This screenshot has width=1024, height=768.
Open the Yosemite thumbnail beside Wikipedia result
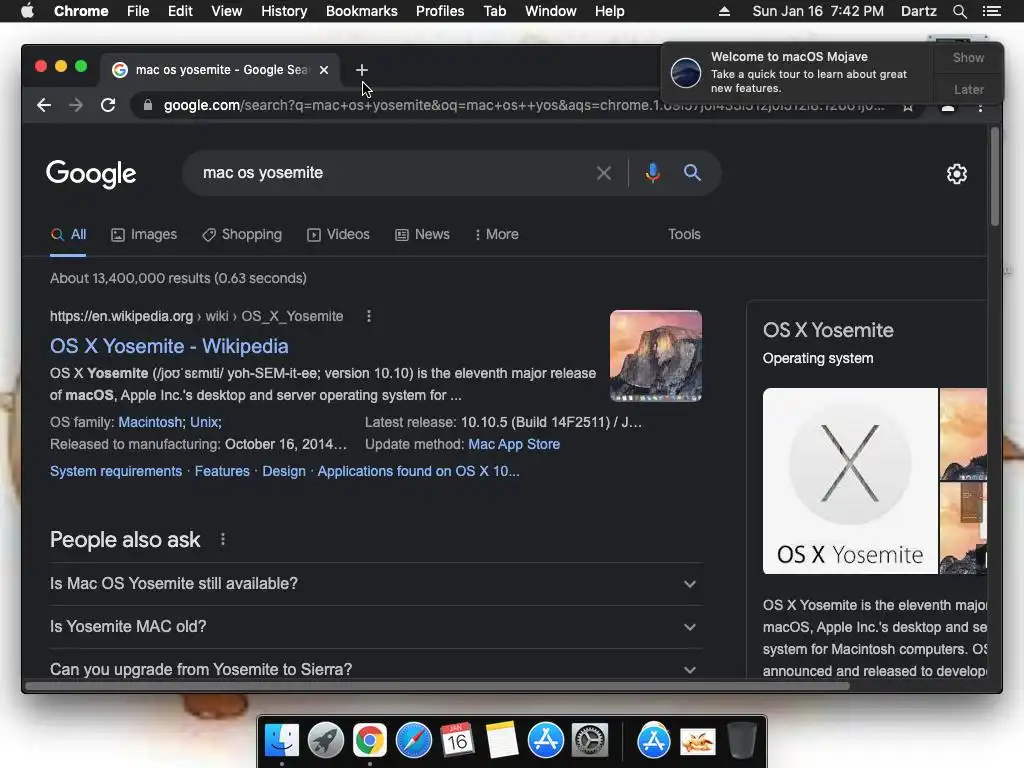656,356
